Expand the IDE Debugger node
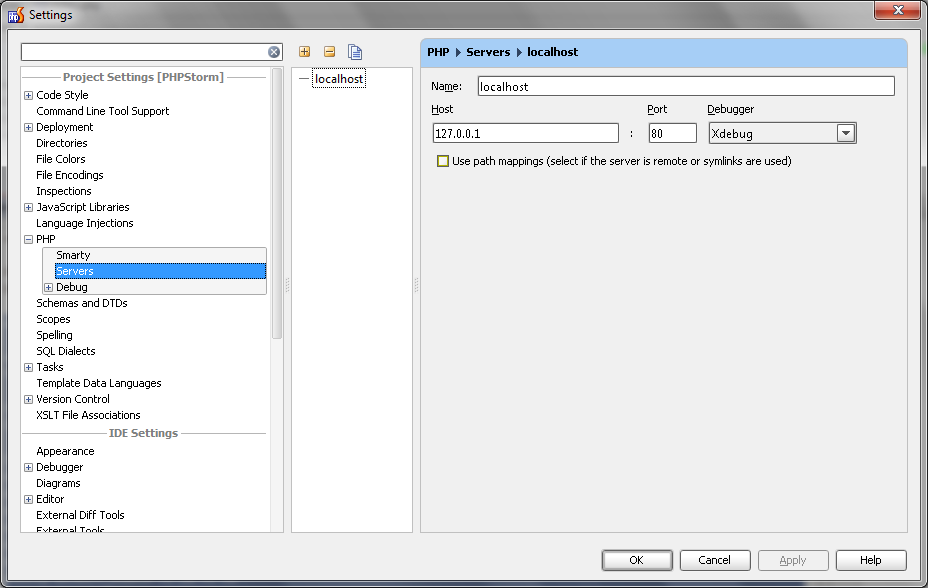Image resolution: width=928 pixels, height=588 pixels. [28, 467]
